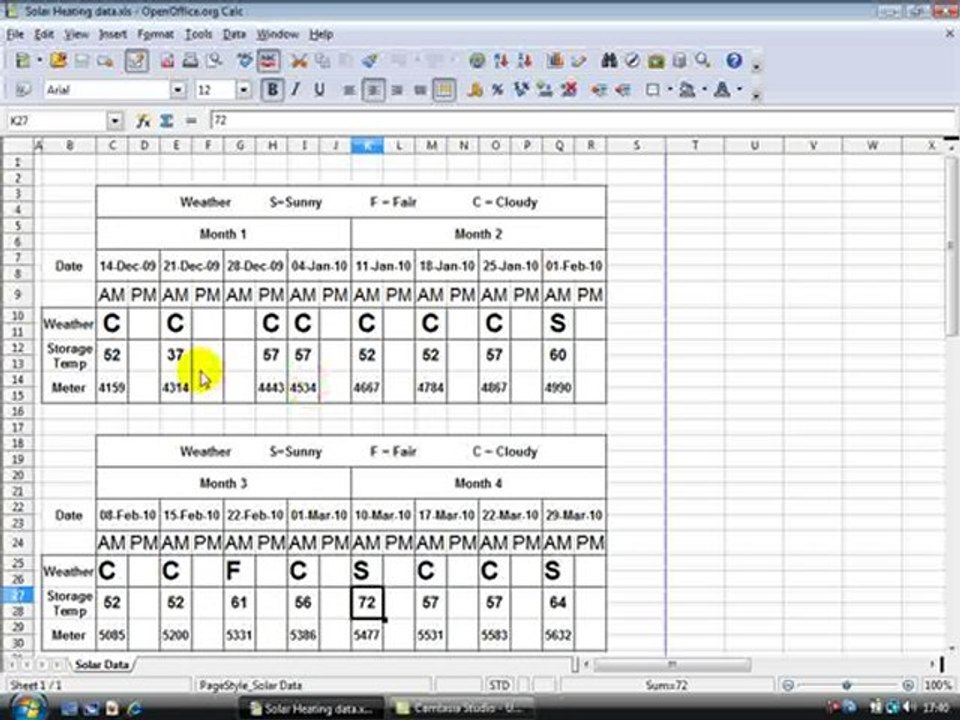
Task: Apply Percent number format
Action: click(x=498, y=90)
